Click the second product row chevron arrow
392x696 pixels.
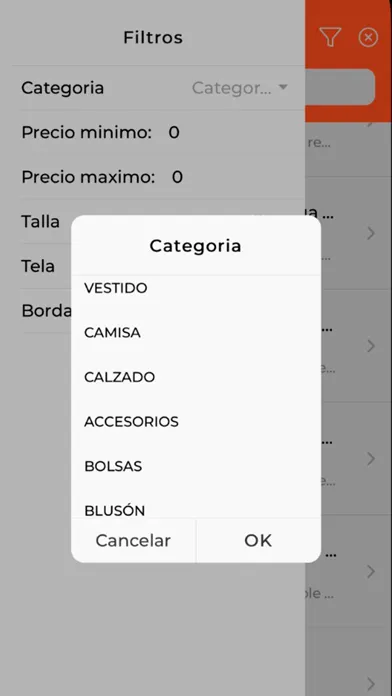pyautogui.click(x=371, y=345)
